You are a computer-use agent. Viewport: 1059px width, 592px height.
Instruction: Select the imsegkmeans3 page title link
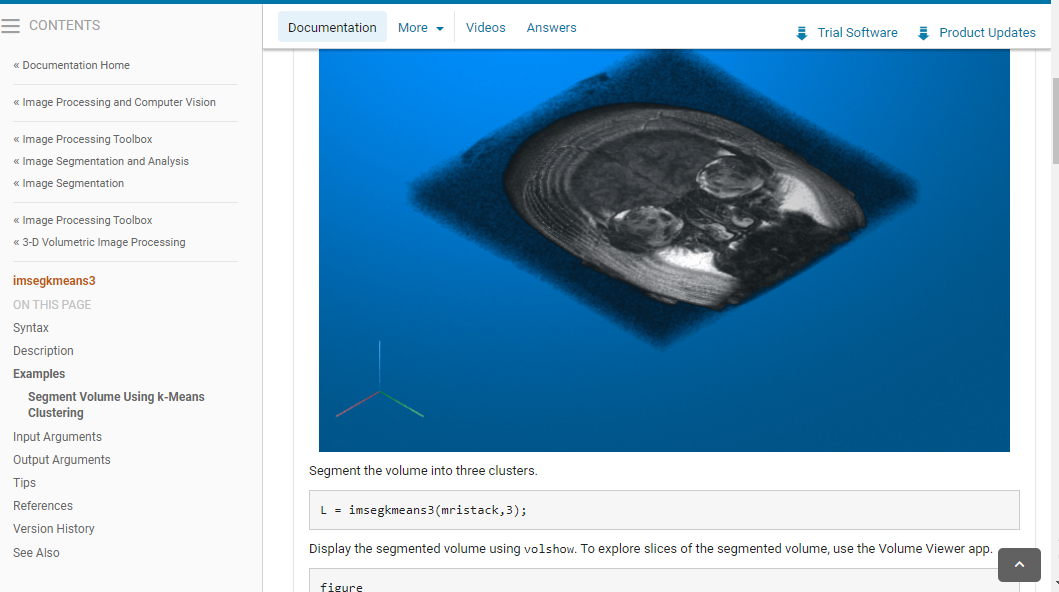pos(54,281)
